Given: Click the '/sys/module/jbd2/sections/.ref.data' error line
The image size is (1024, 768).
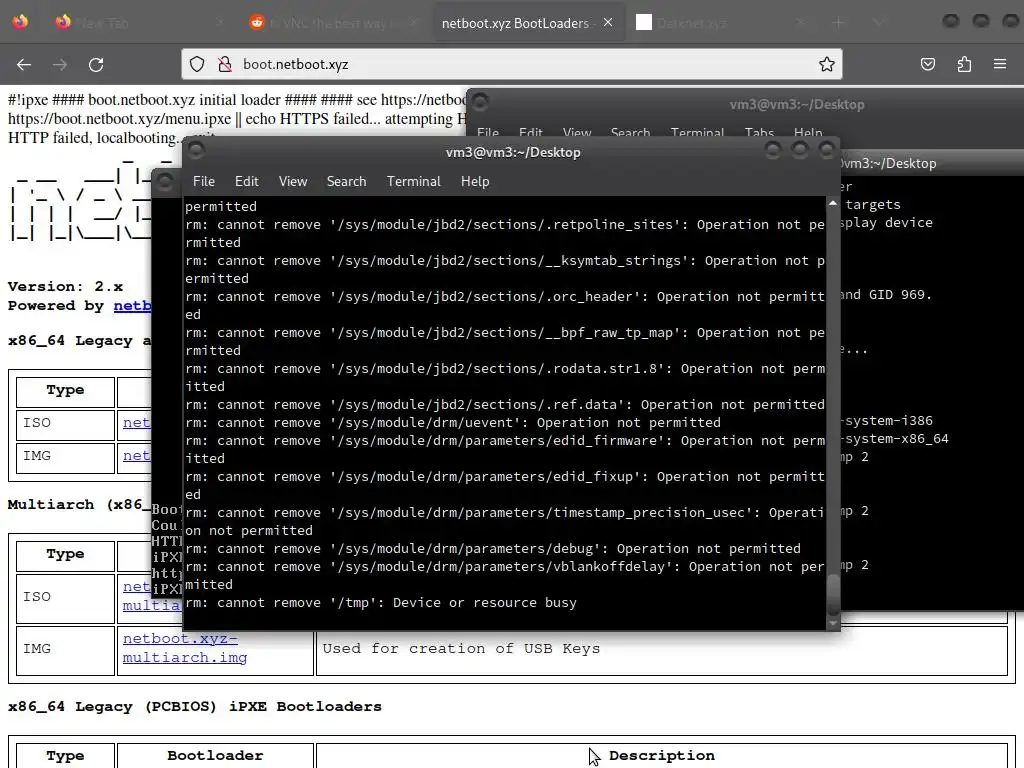Looking at the screenshot, I should click(x=504, y=405).
